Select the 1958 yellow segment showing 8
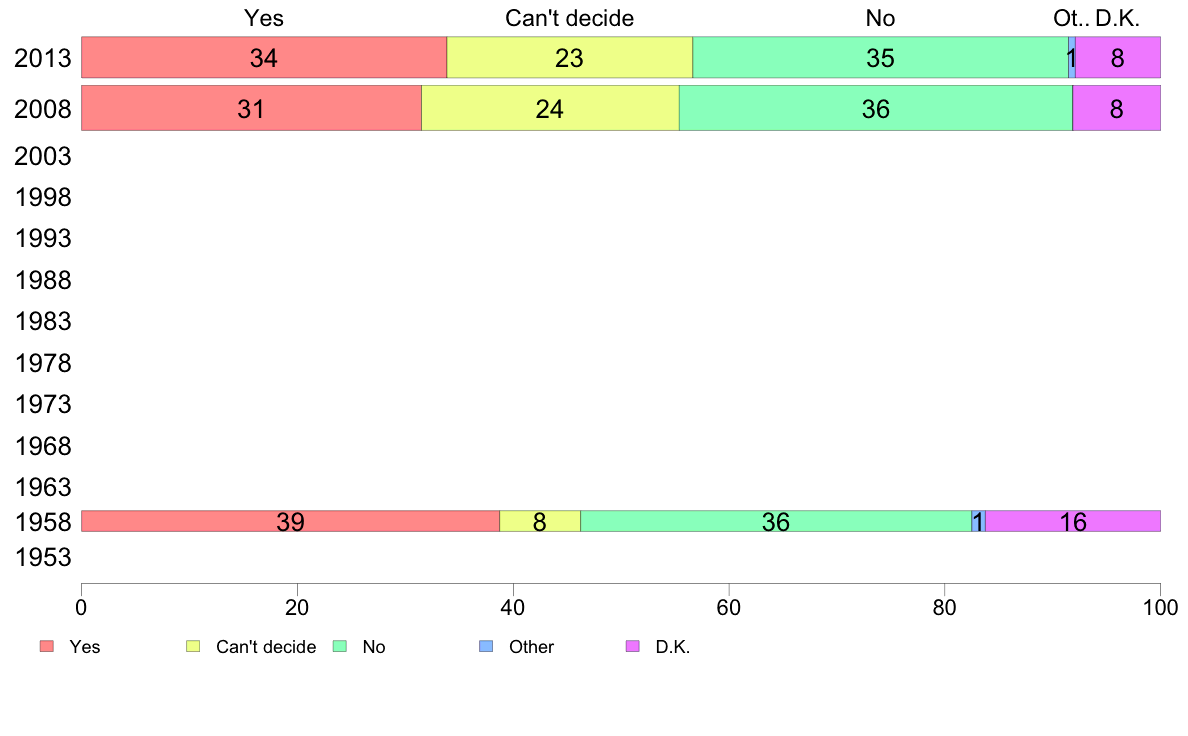The image size is (1188, 736). tap(540, 521)
